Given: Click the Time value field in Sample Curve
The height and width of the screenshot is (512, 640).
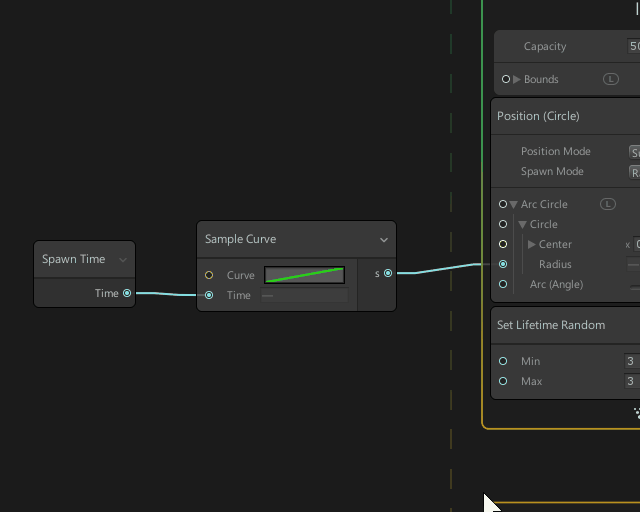Looking at the screenshot, I should [304, 295].
